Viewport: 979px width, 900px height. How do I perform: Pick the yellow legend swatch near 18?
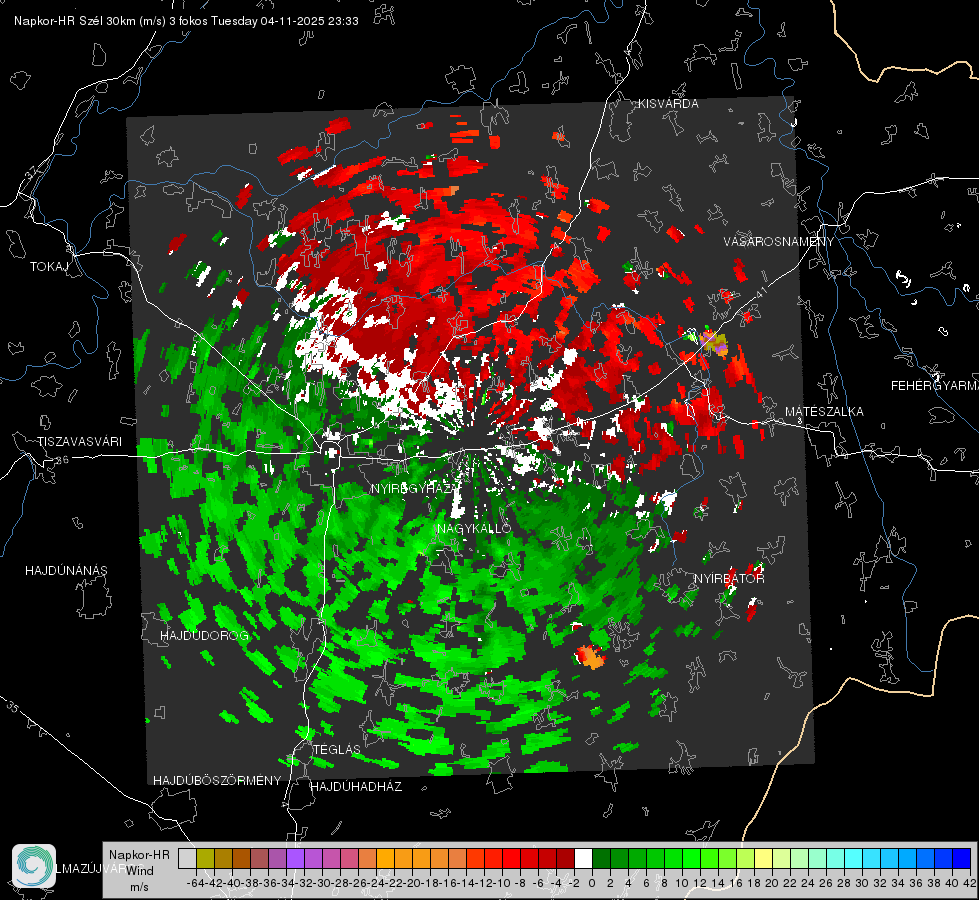tap(764, 858)
